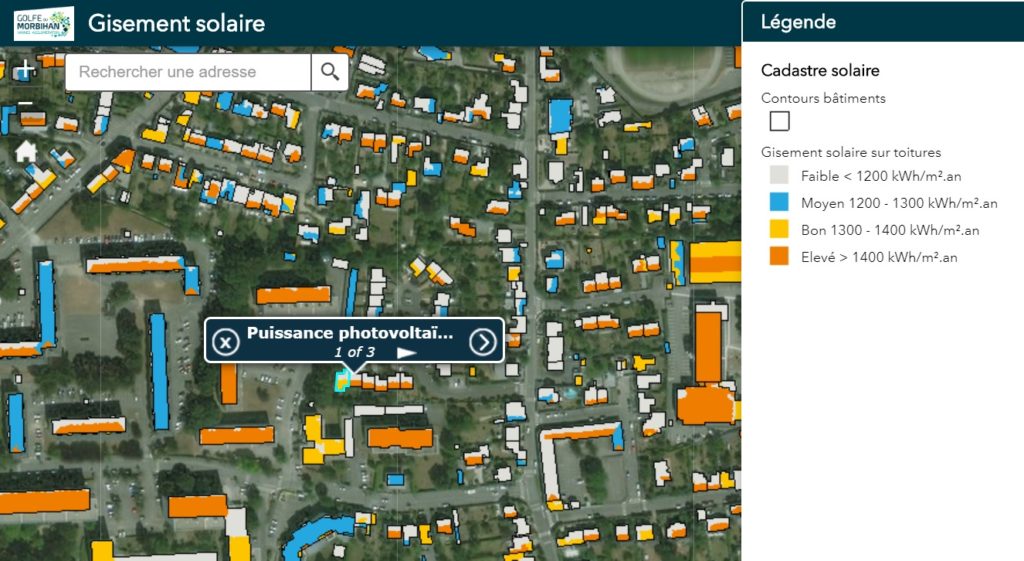Click 'Moyen 1200 - 1300 kWh/m².an' text
Image resolution: width=1024 pixels, height=561 pixels.
coord(899,203)
